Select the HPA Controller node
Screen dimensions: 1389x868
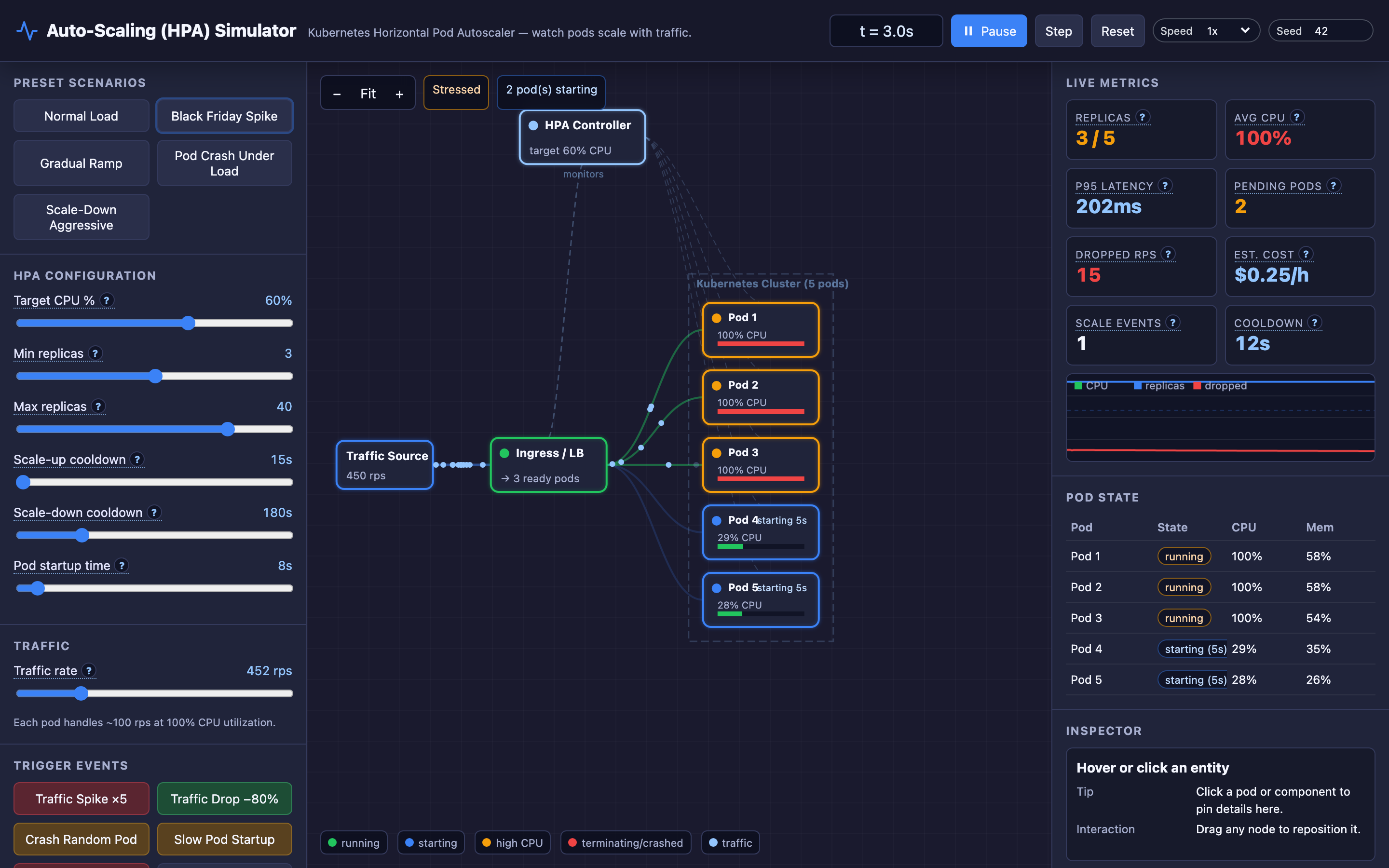click(582, 137)
